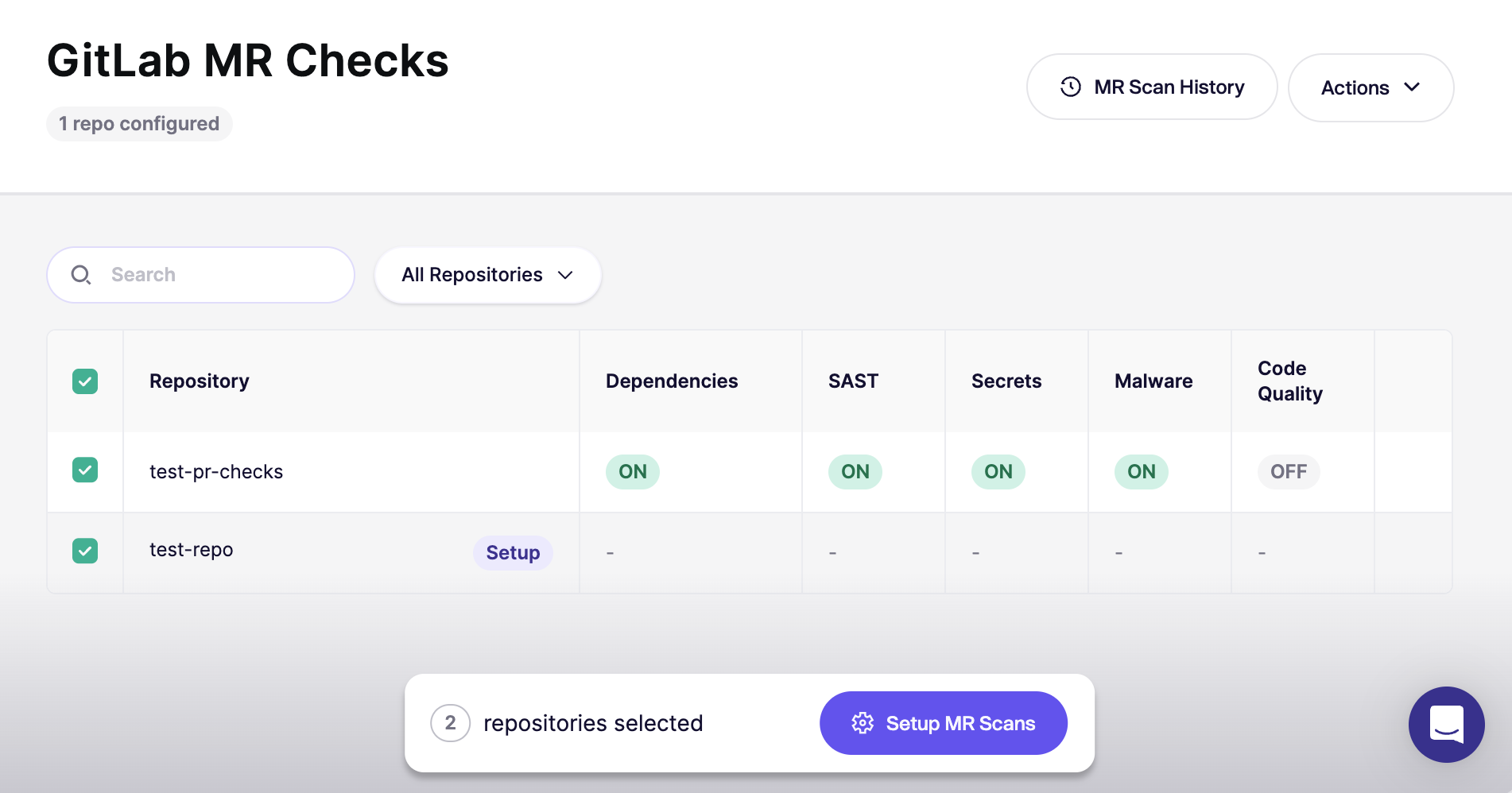Click the chevron arrow in Actions button

(x=1412, y=87)
